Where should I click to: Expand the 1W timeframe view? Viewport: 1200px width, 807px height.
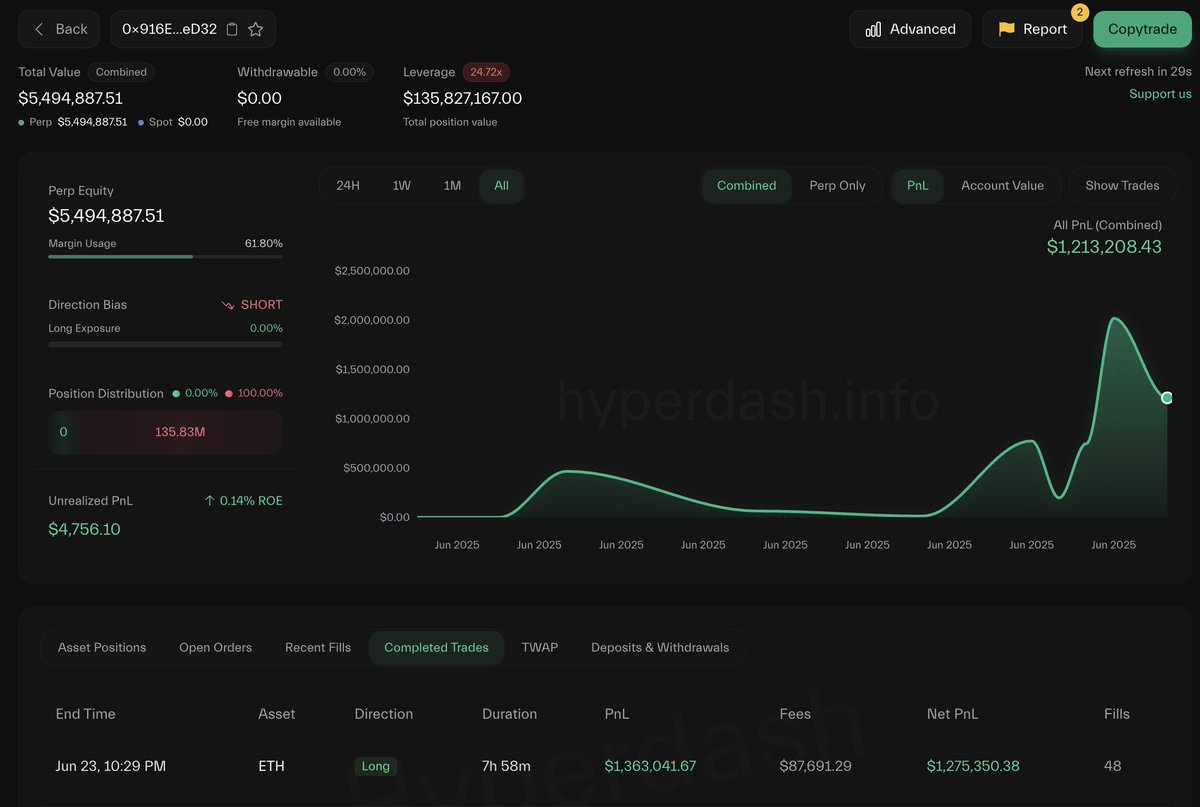[x=400, y=185]
